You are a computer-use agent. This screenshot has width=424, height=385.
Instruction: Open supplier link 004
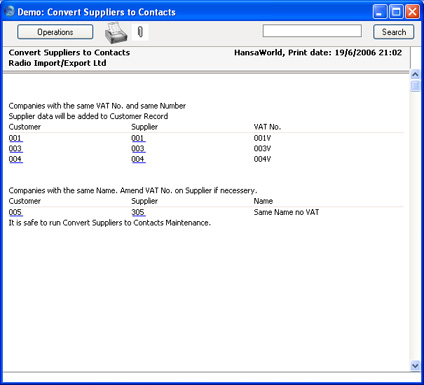[138, 159]
